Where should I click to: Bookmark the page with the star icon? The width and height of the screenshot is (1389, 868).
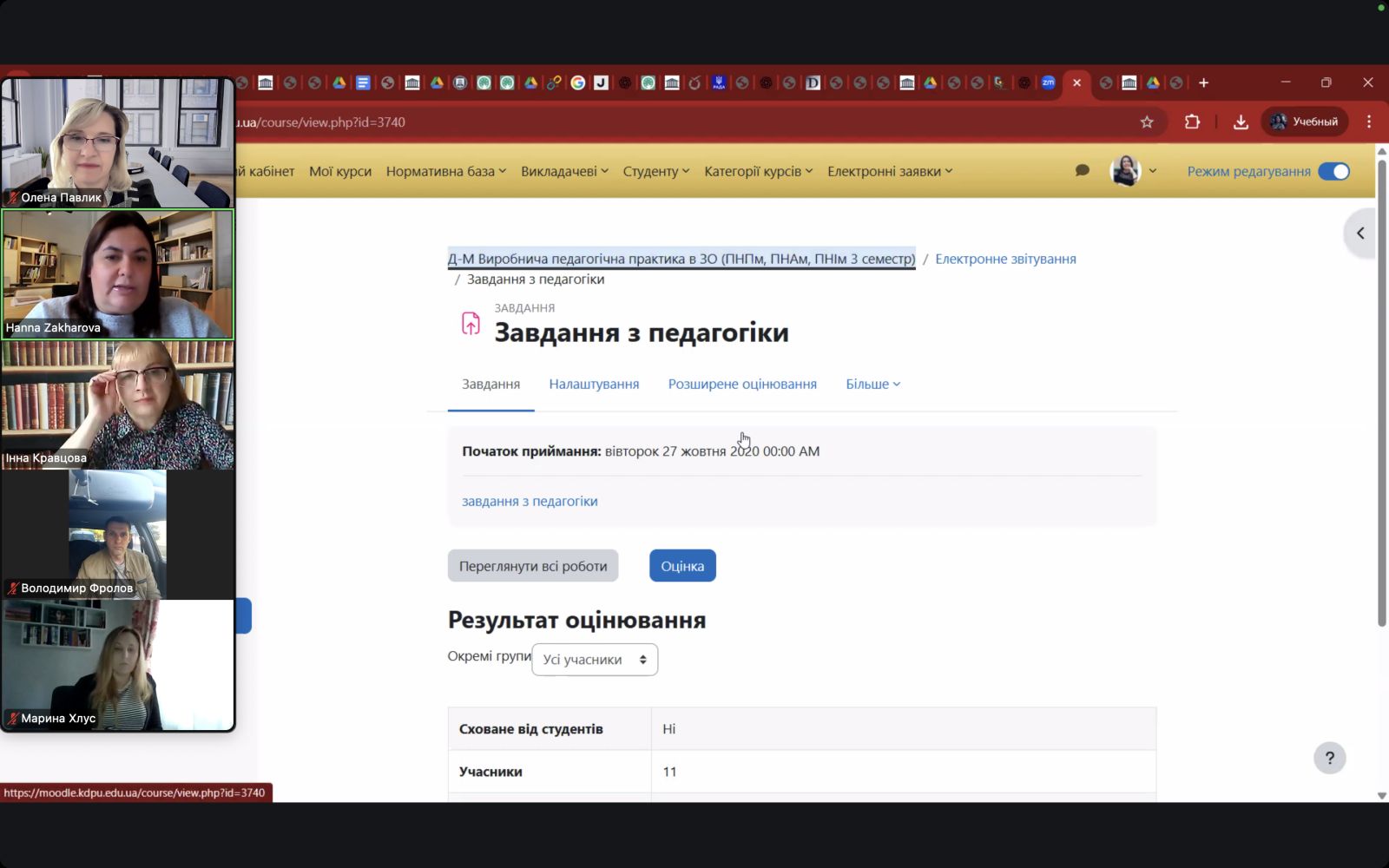tap(1147, 122)
